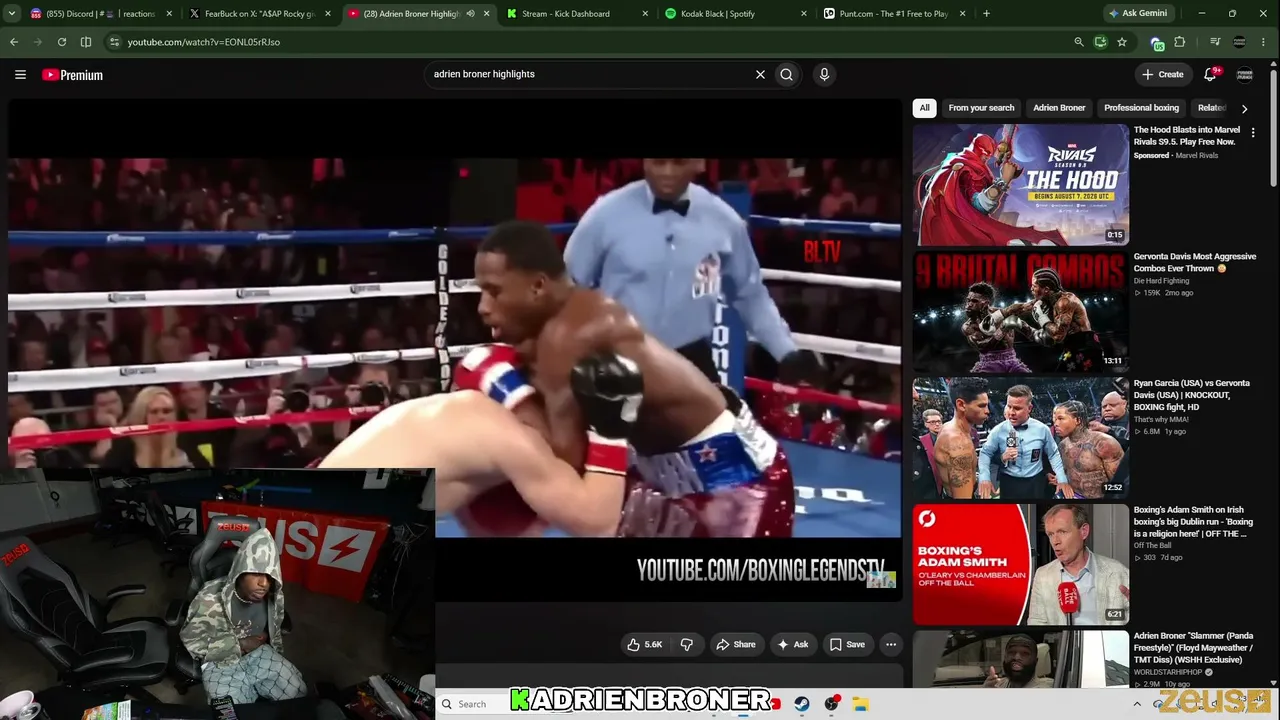Screen dimensions: 1280x720
Task: Open the Die Hard Fighting channel link
Action: coord(1161,281)
